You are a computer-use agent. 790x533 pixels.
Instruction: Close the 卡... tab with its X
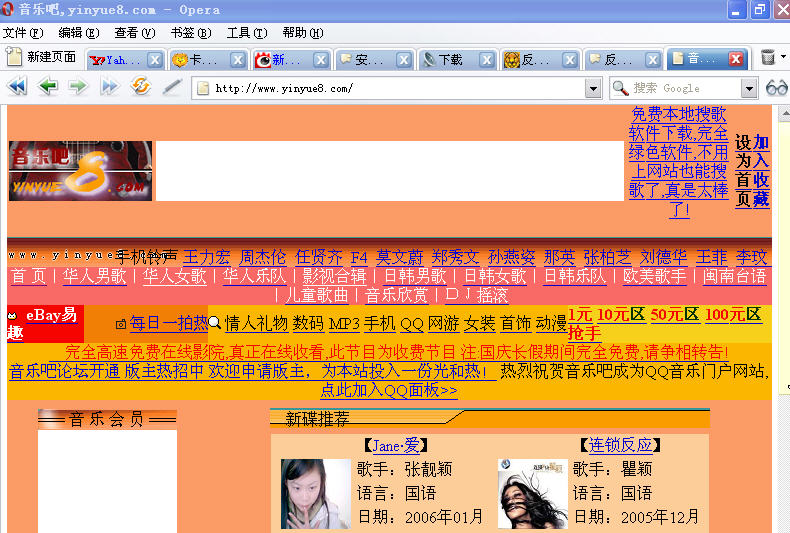(x=238, y=60)
